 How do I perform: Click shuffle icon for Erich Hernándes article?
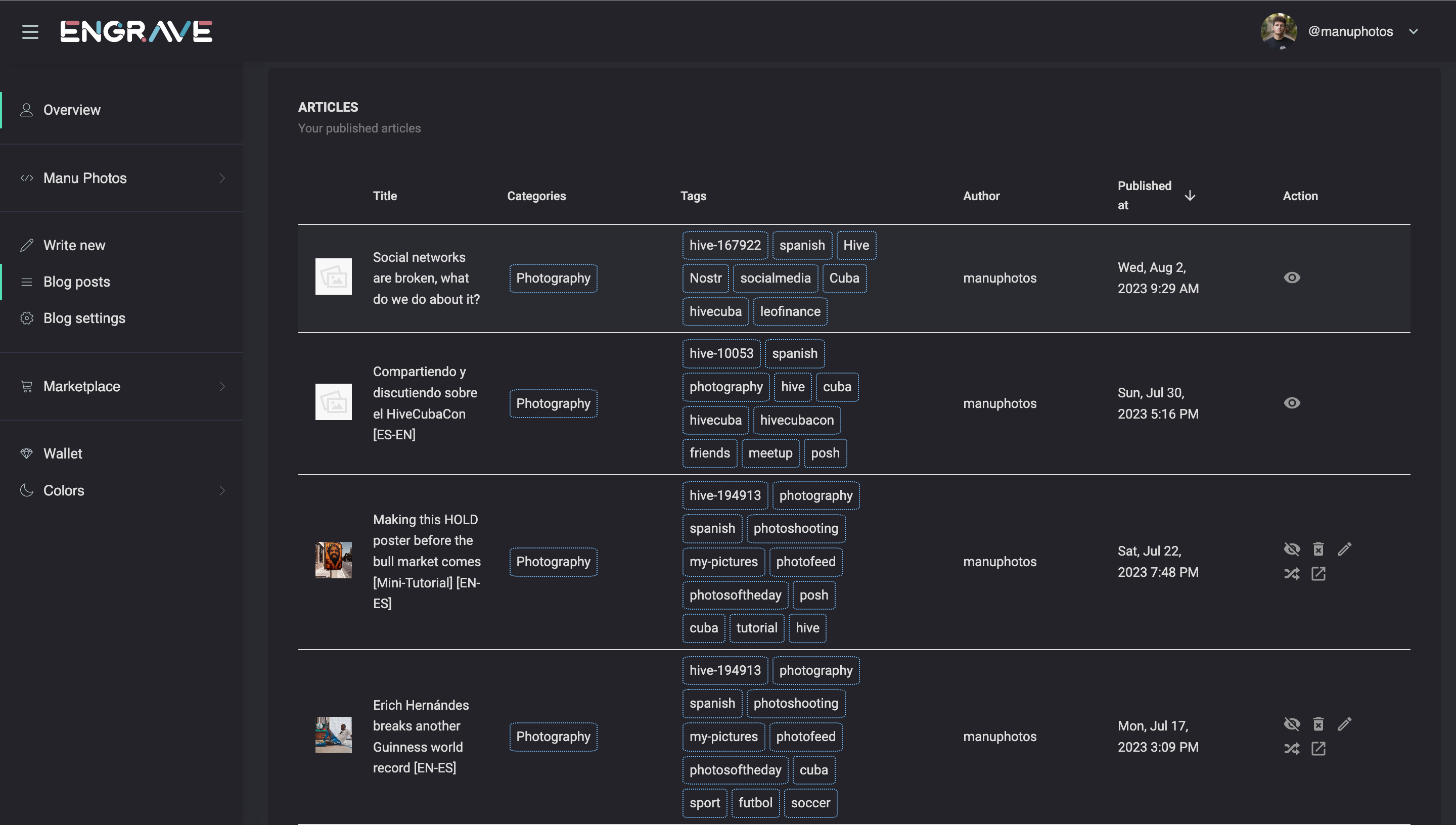point(1292,749)
